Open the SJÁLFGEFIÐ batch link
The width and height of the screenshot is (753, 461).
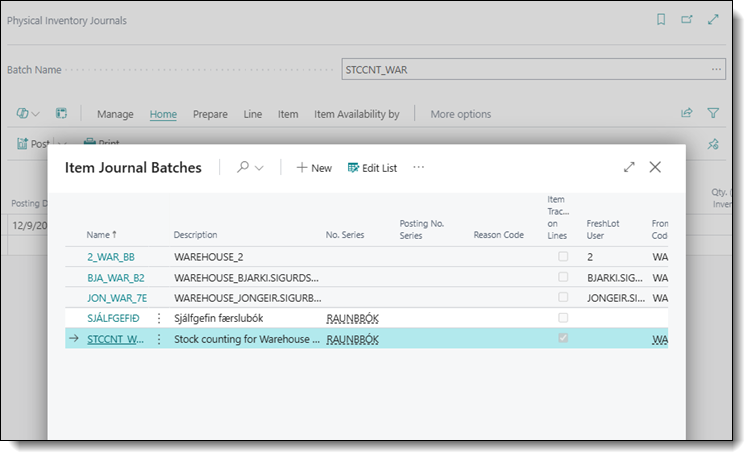[x=113, y=318]
